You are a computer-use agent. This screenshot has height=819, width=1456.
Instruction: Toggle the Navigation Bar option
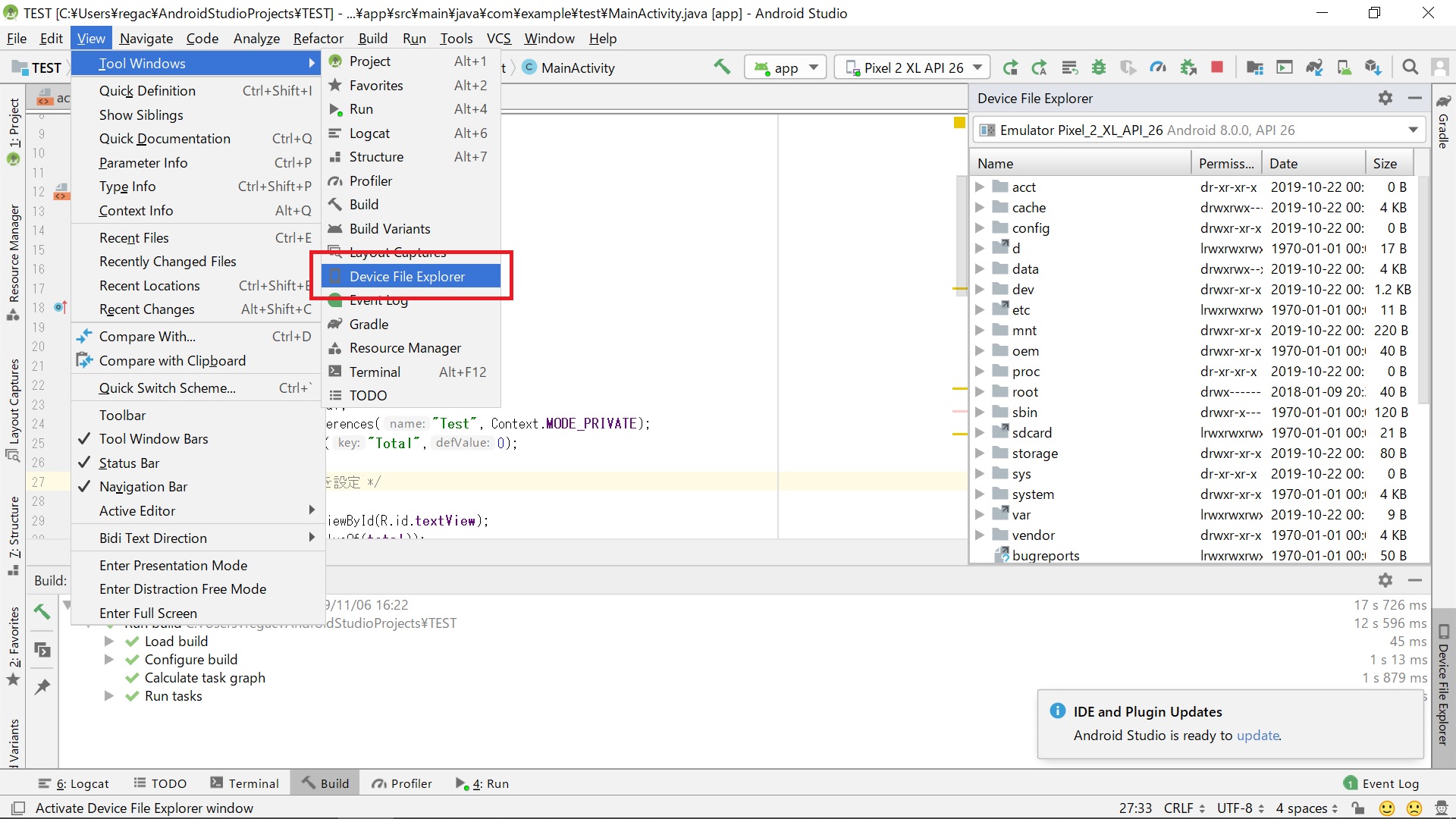(x=197, y=487)
